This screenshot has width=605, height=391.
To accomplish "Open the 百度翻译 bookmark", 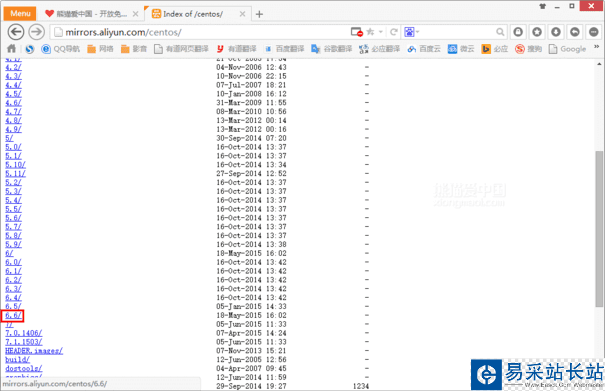I will click(x=284, y=49).
